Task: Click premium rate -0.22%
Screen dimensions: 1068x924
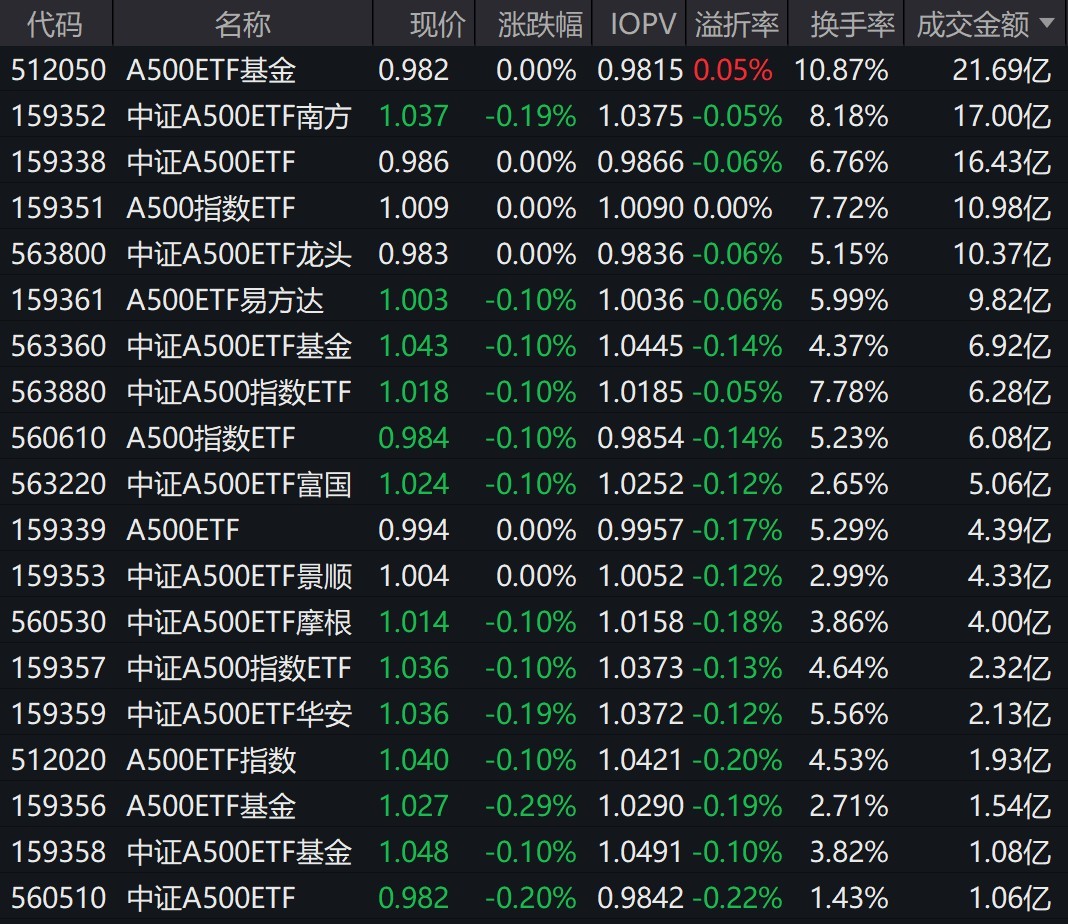Action: tap(738, 898)
